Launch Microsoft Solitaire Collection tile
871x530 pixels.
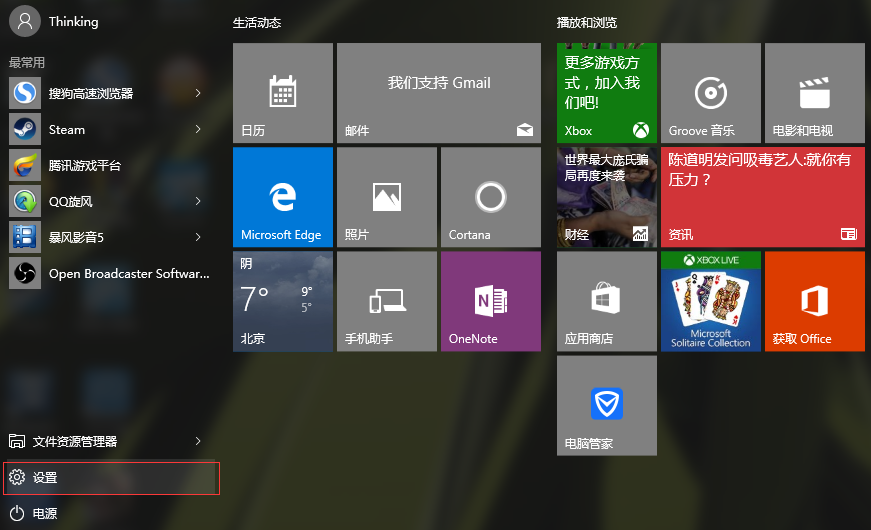[x=710, y=301]
